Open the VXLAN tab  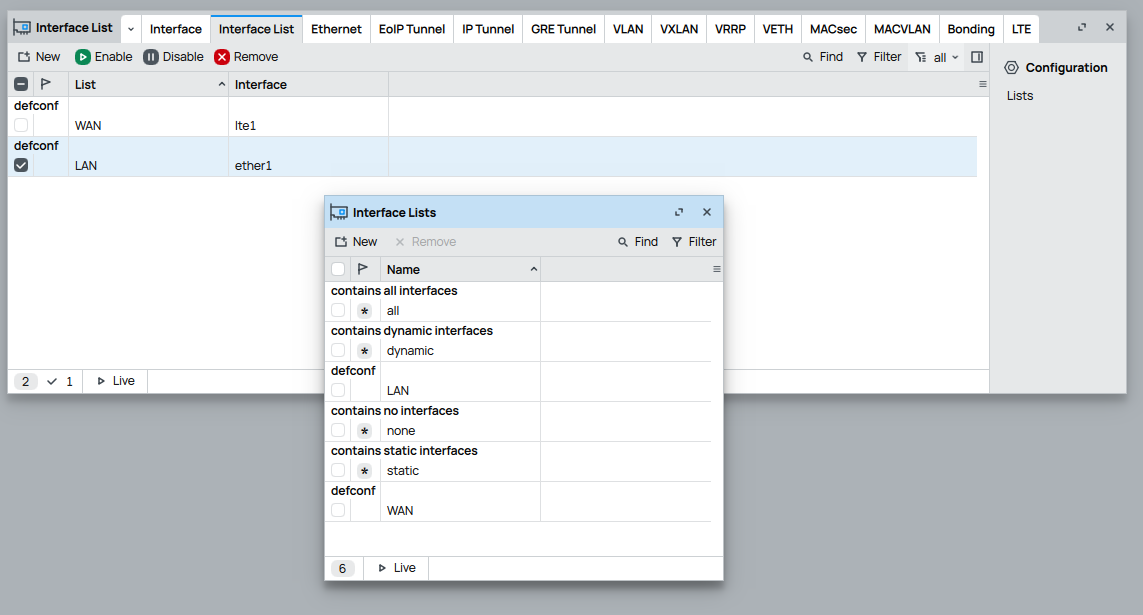(679, 29)
